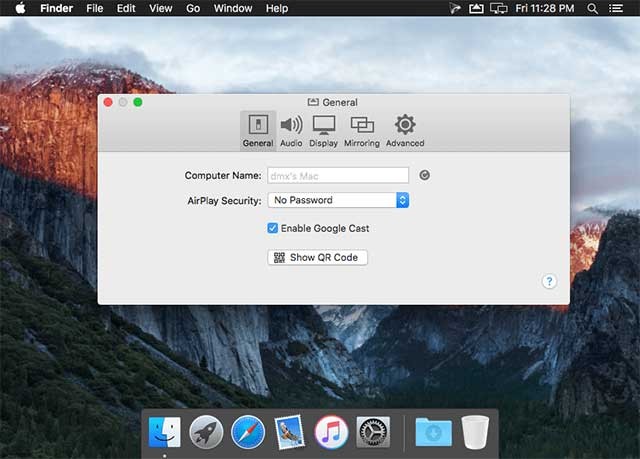
Task: Click the reset arrow beside Computer Name
Action: (x=425, y=175)
